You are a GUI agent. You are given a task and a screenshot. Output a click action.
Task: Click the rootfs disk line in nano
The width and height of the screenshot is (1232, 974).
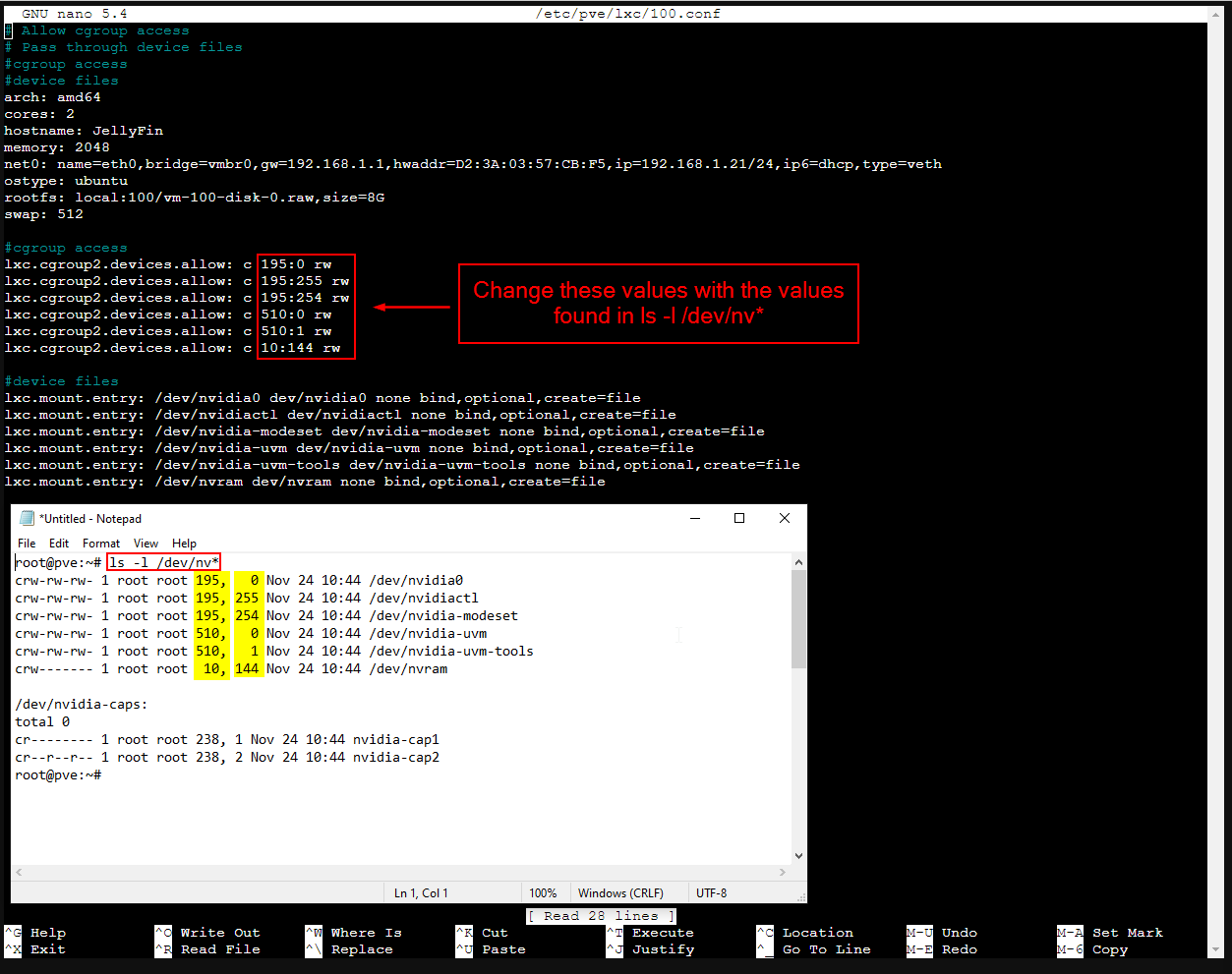195,198
